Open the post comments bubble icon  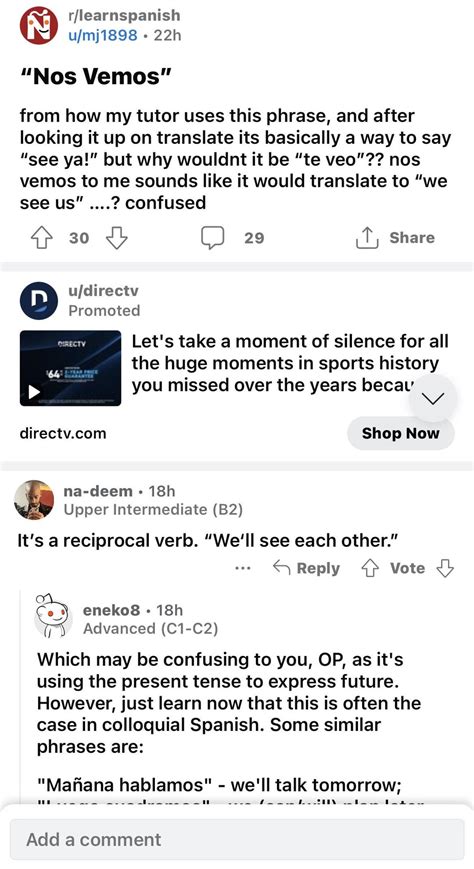tap(212, 238)
